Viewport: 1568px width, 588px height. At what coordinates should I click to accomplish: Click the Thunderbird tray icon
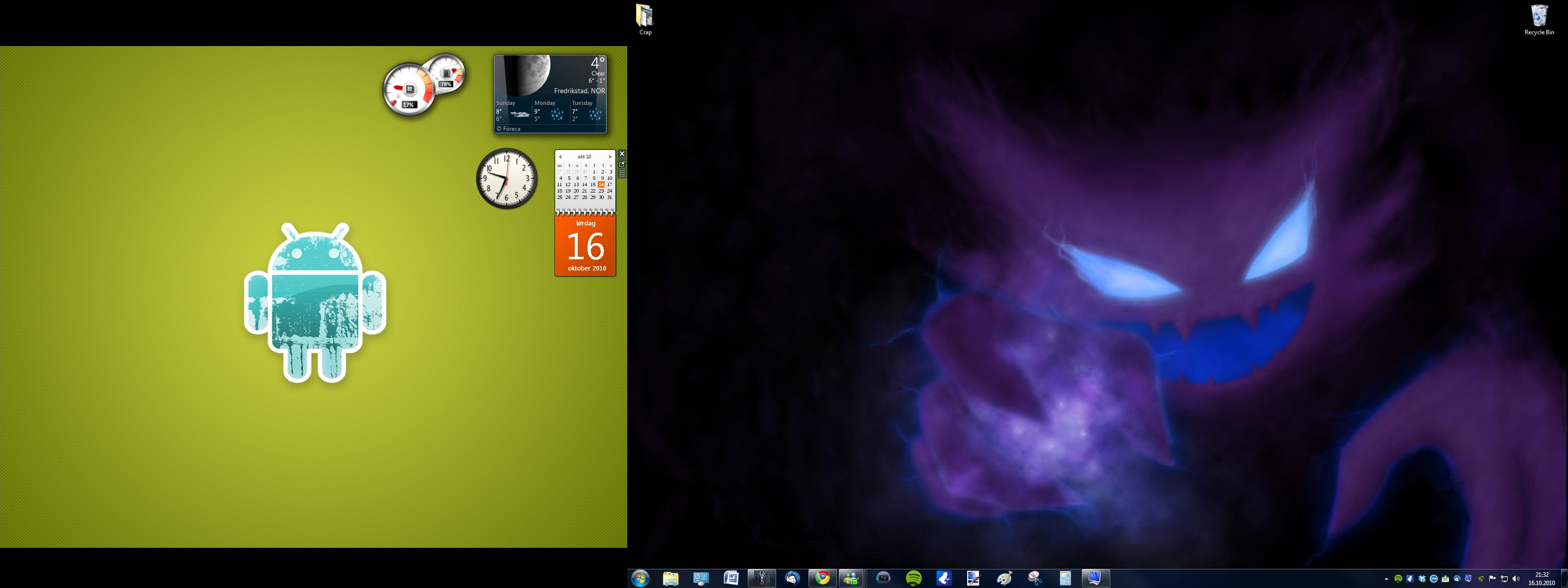[1457, 579]
